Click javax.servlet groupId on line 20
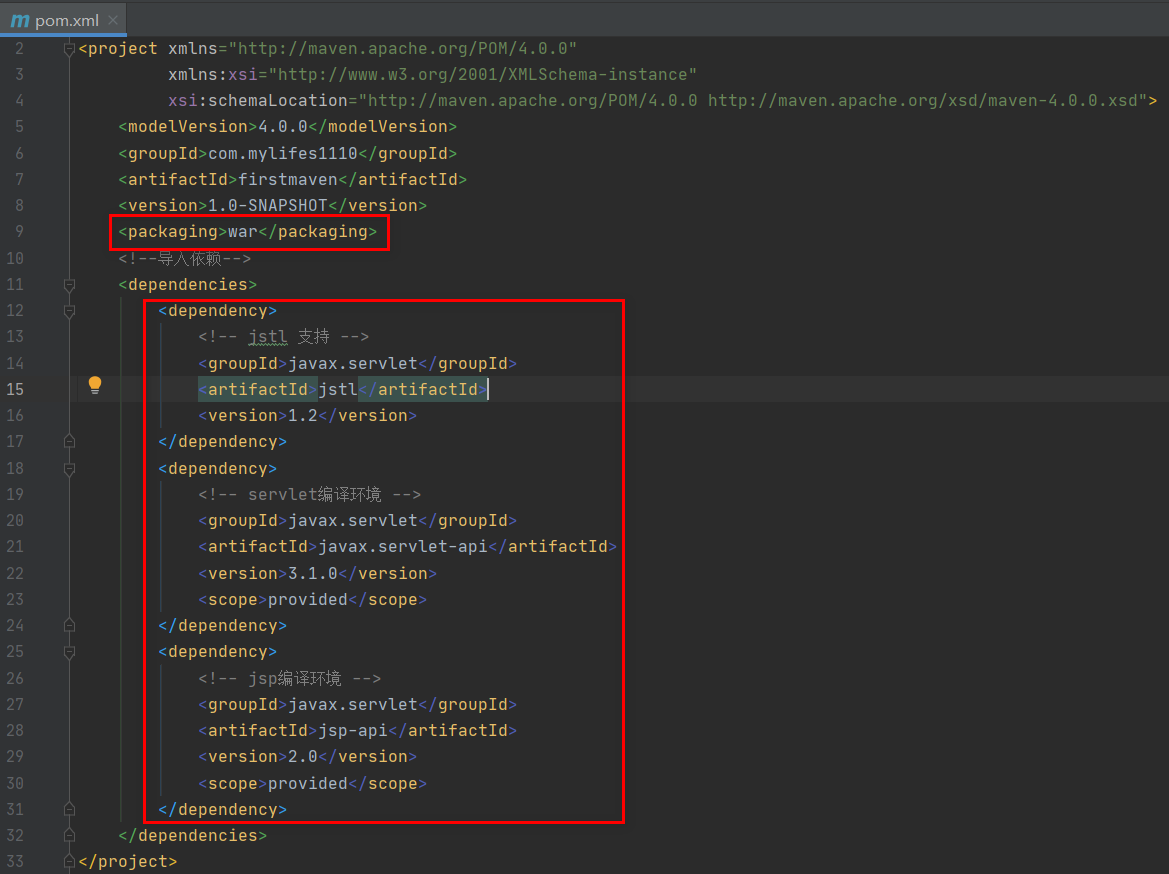This screenshot has height=874, width=1169. 353,521
